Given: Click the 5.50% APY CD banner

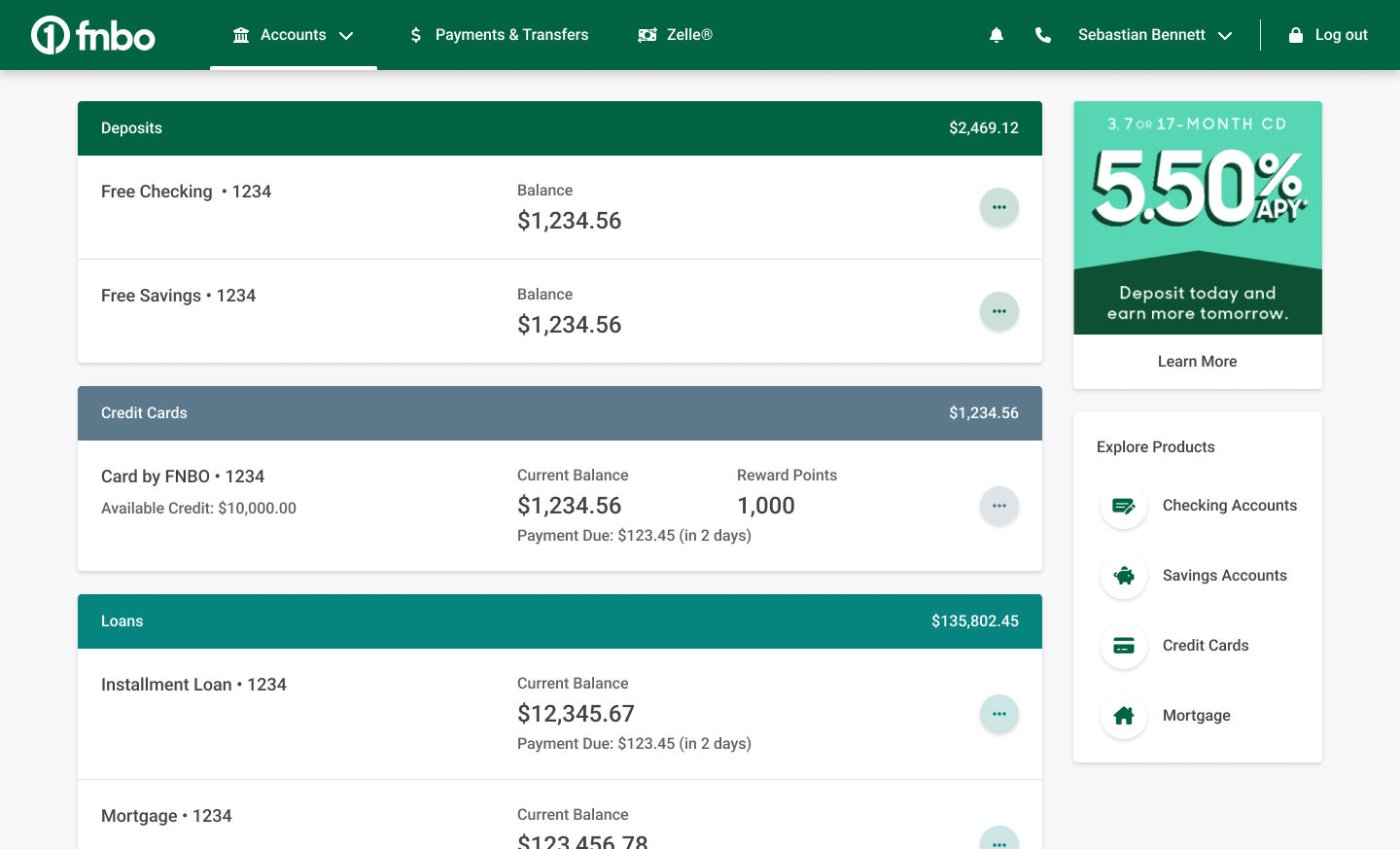Looking at the screenshot, I should [1198, 218].
